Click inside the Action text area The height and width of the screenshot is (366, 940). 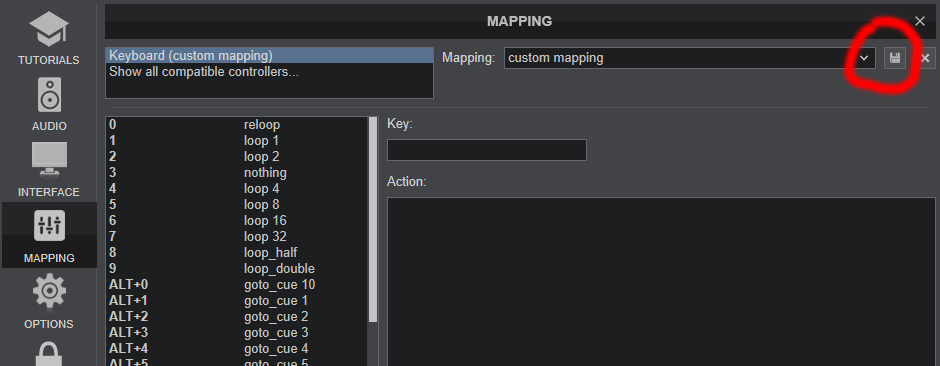[661, 282]
